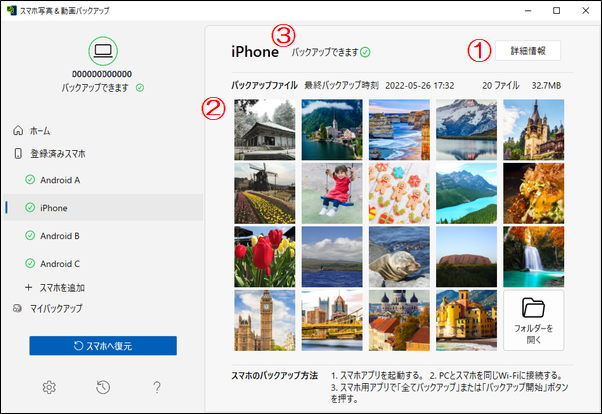Screen dimensions: 602x414
Task: Open the help question mark icon
Action: [157, 387]
